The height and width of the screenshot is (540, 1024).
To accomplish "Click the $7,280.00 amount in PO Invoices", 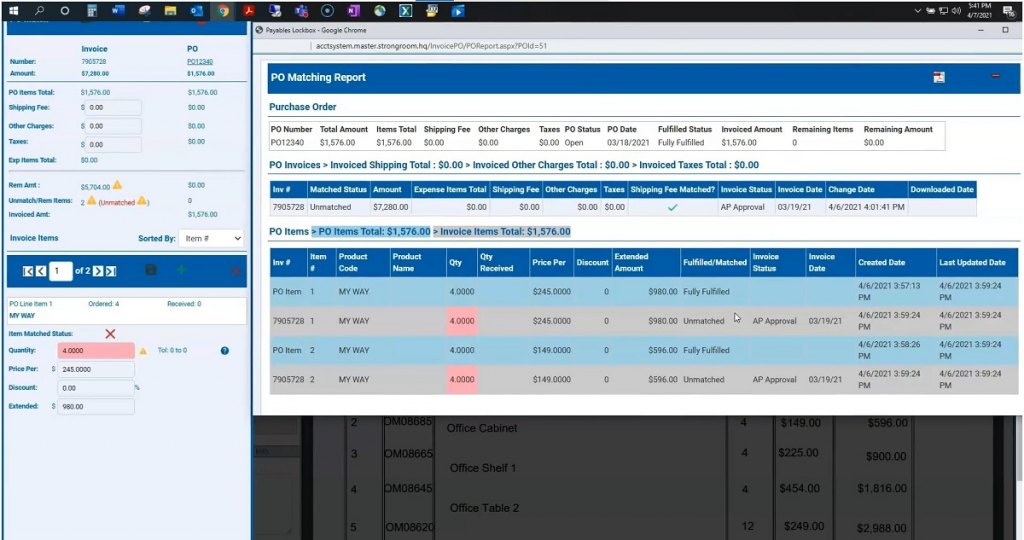I will click(391, 207).
